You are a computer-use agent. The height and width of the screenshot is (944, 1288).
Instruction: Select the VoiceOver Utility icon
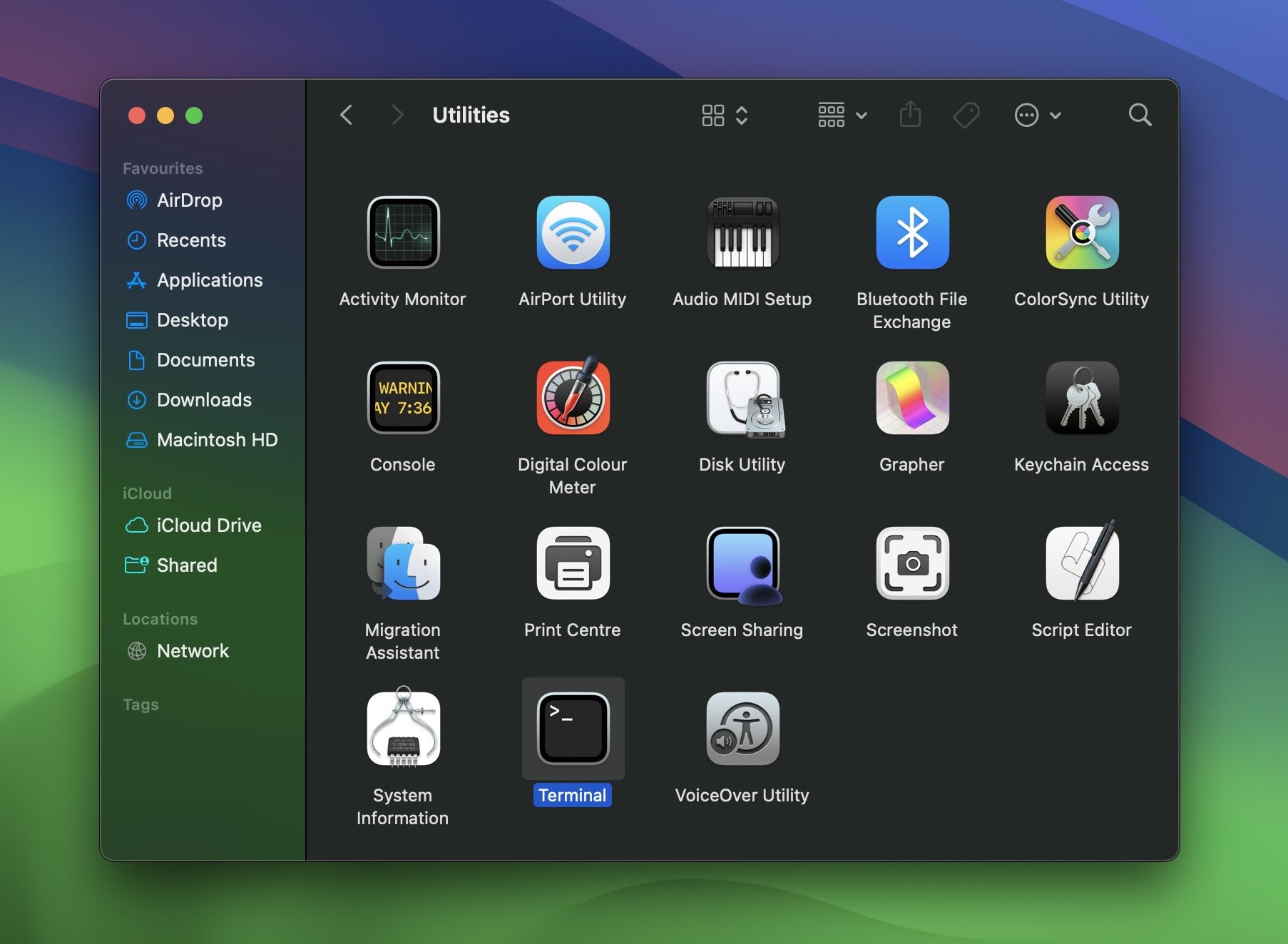[742, 729]
